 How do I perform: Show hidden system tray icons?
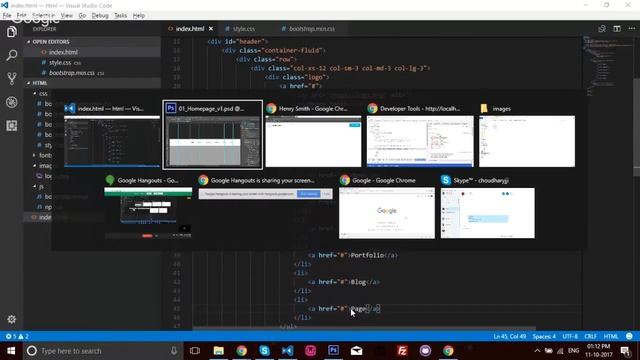[537, 351]
